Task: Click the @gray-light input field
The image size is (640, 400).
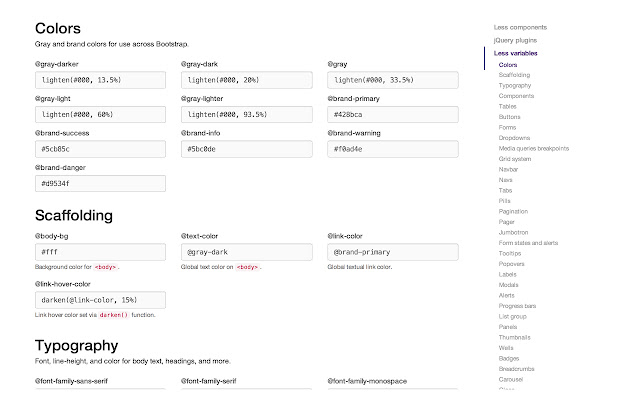Action: [x=100, y=114]
